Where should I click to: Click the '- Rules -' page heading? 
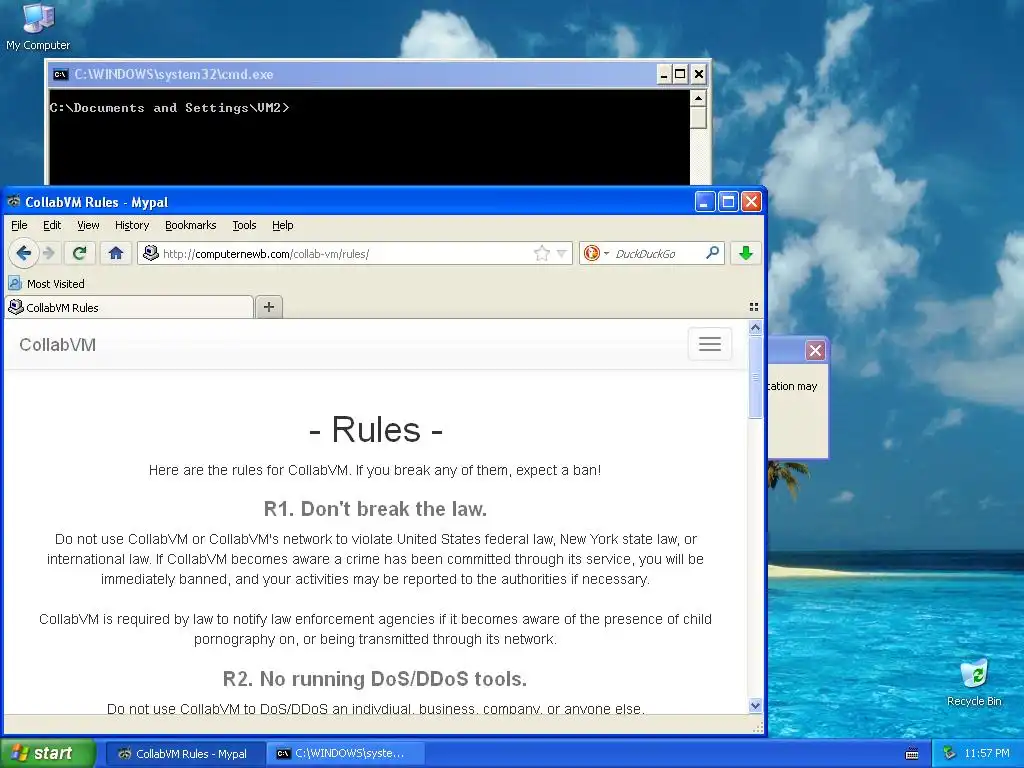[x=376, y=430]
